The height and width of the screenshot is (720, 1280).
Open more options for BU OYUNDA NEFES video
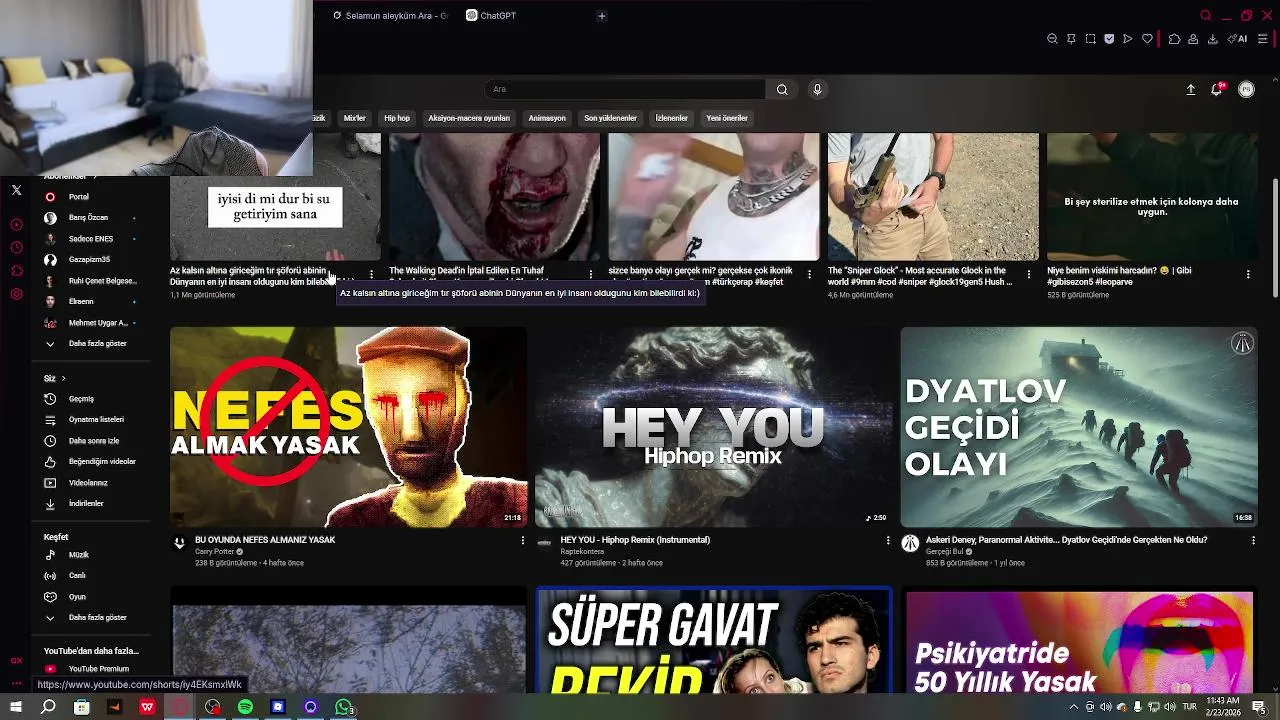pyautogui.click(x=522, y=541)
